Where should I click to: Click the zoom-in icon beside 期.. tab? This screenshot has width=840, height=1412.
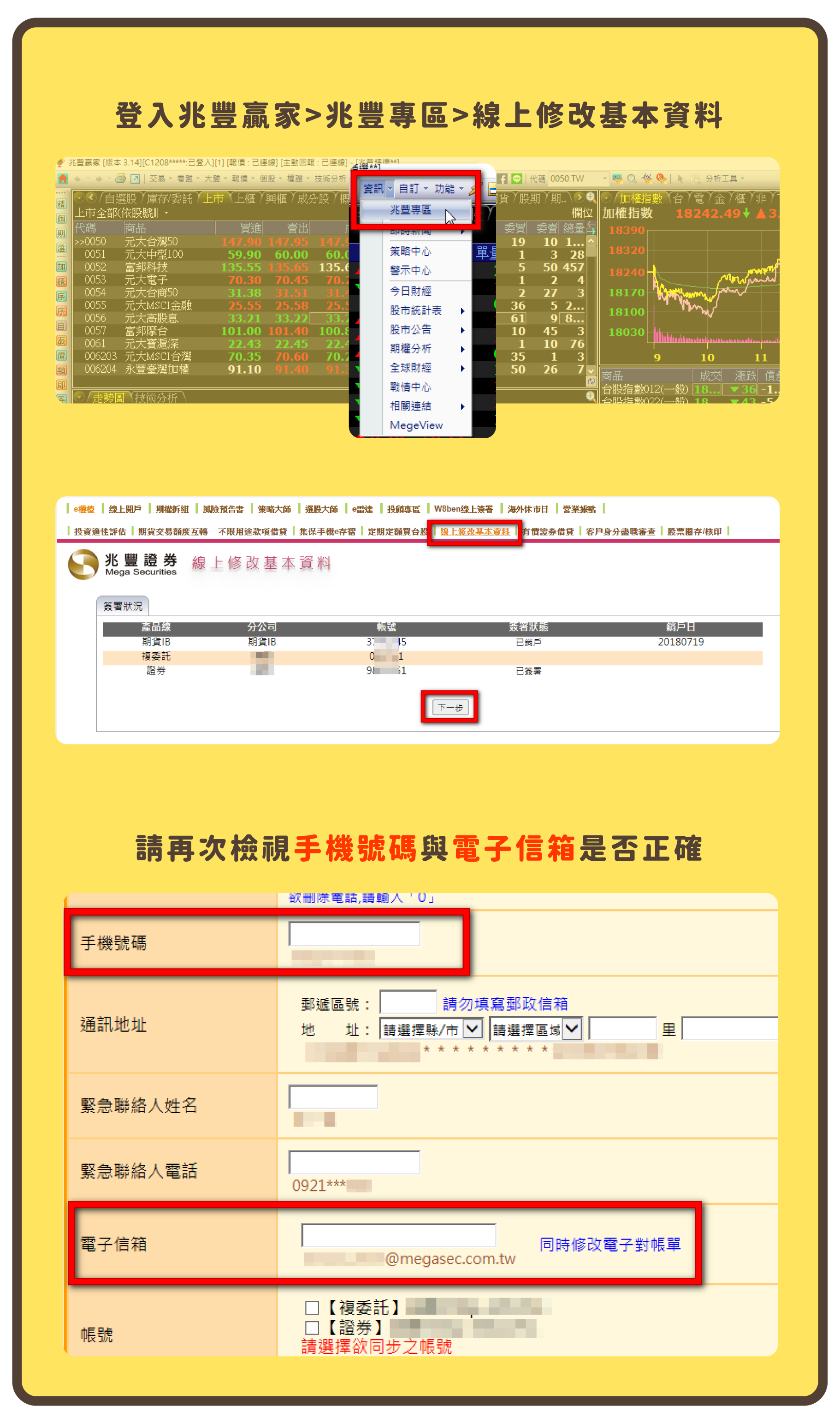591,198
